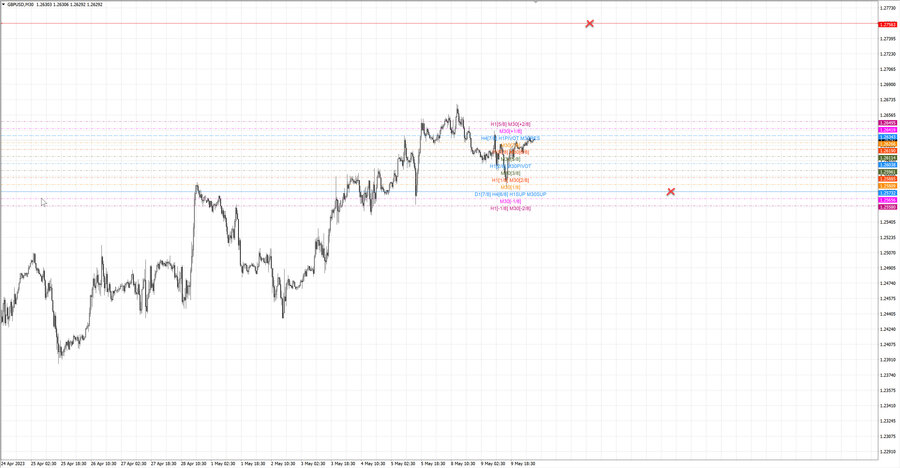The image size is (900, 468).
Task: Click the 1.25070 price axis value
Action: coord(887,253)
